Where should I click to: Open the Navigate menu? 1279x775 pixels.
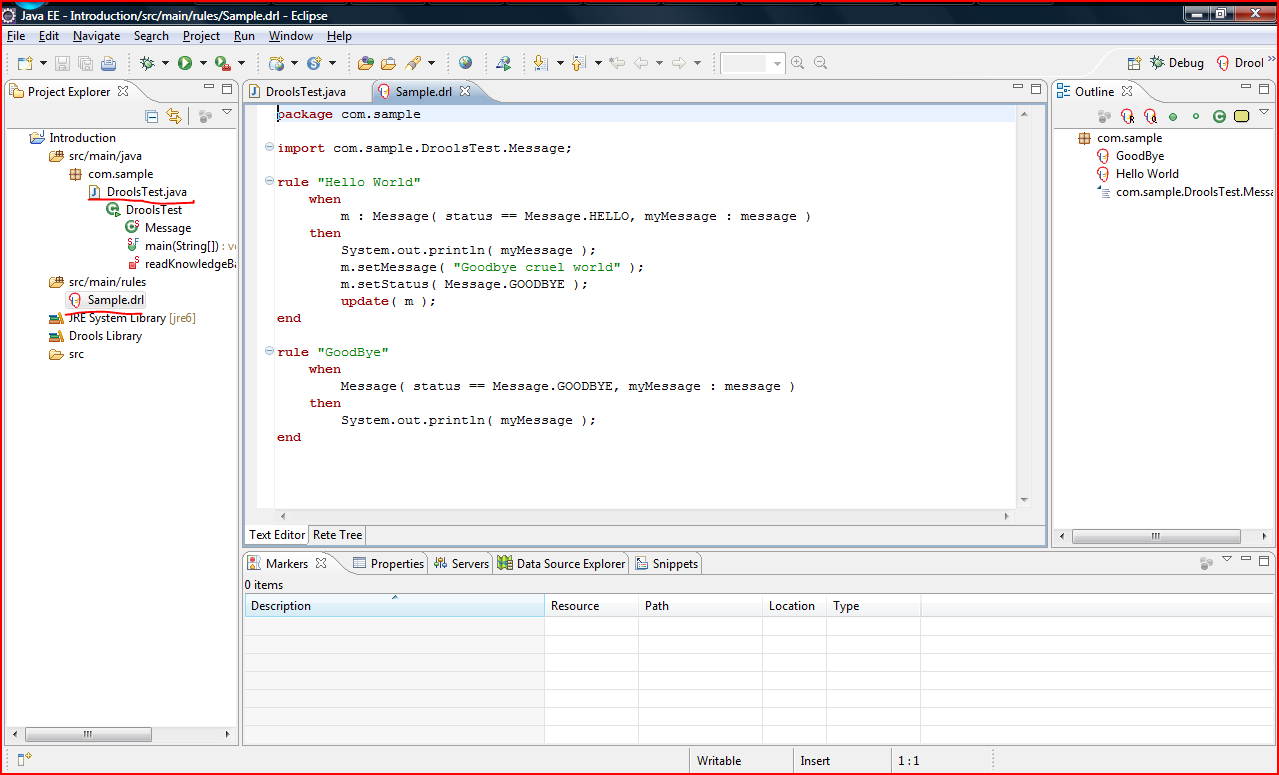point(96,36)
